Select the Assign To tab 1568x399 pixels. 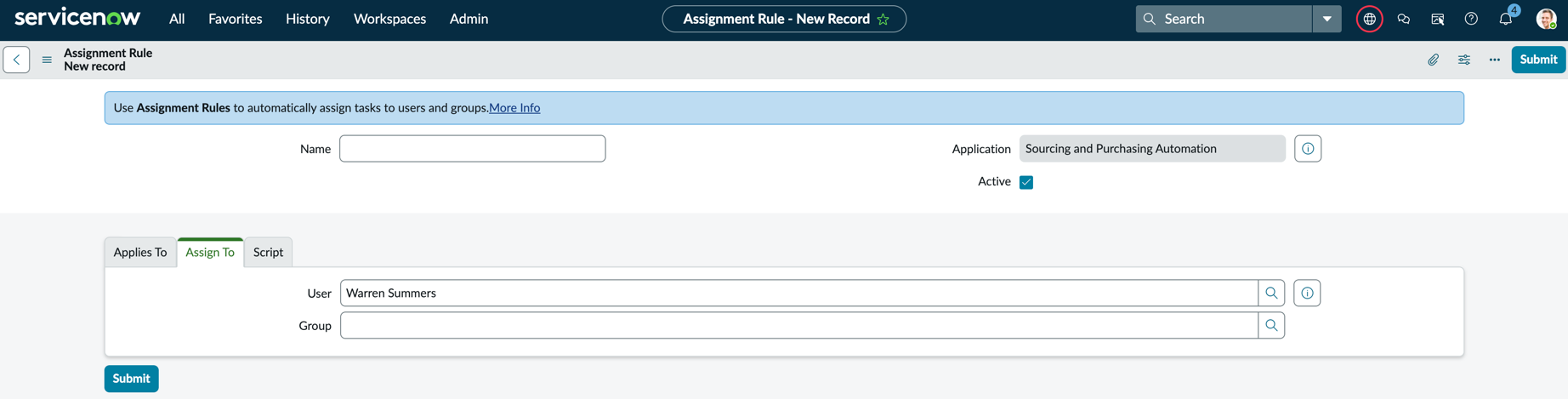pyautogui.click(x=210, y=253)
